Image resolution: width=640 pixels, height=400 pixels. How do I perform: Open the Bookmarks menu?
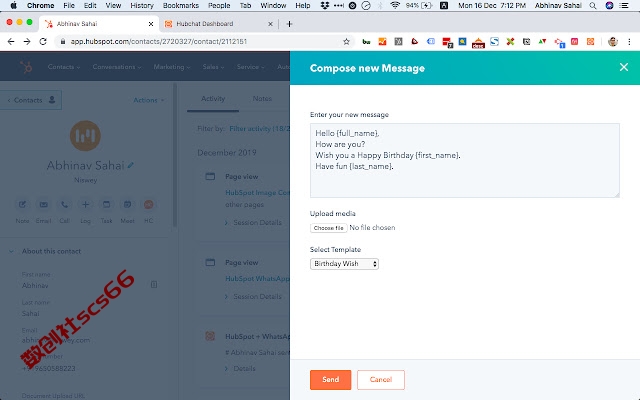180,6
